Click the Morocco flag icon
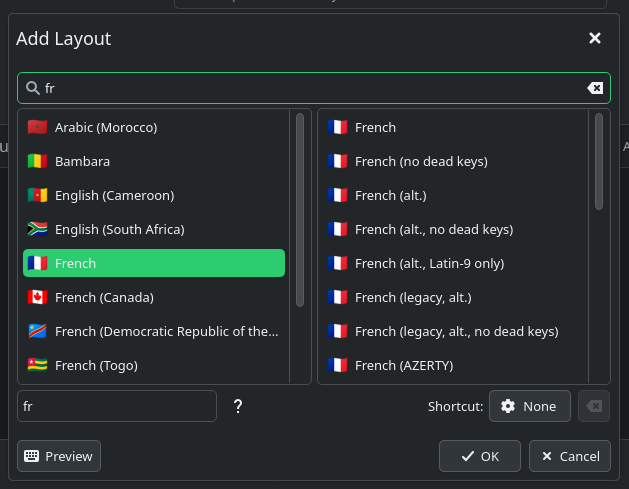This screenshot has height=489, width=629. [x=38, y=127]
